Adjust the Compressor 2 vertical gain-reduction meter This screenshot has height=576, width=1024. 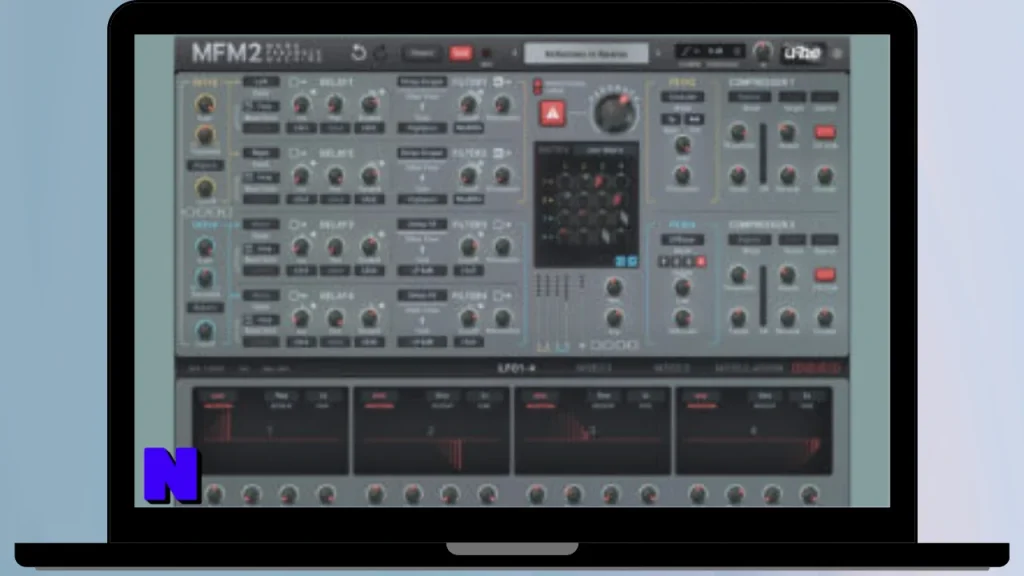pos(762,296)
